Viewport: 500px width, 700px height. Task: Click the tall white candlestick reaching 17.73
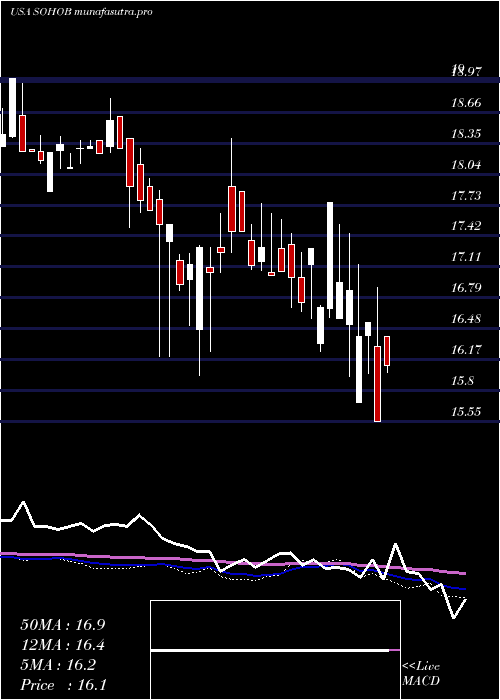click(x=330, y=255)
